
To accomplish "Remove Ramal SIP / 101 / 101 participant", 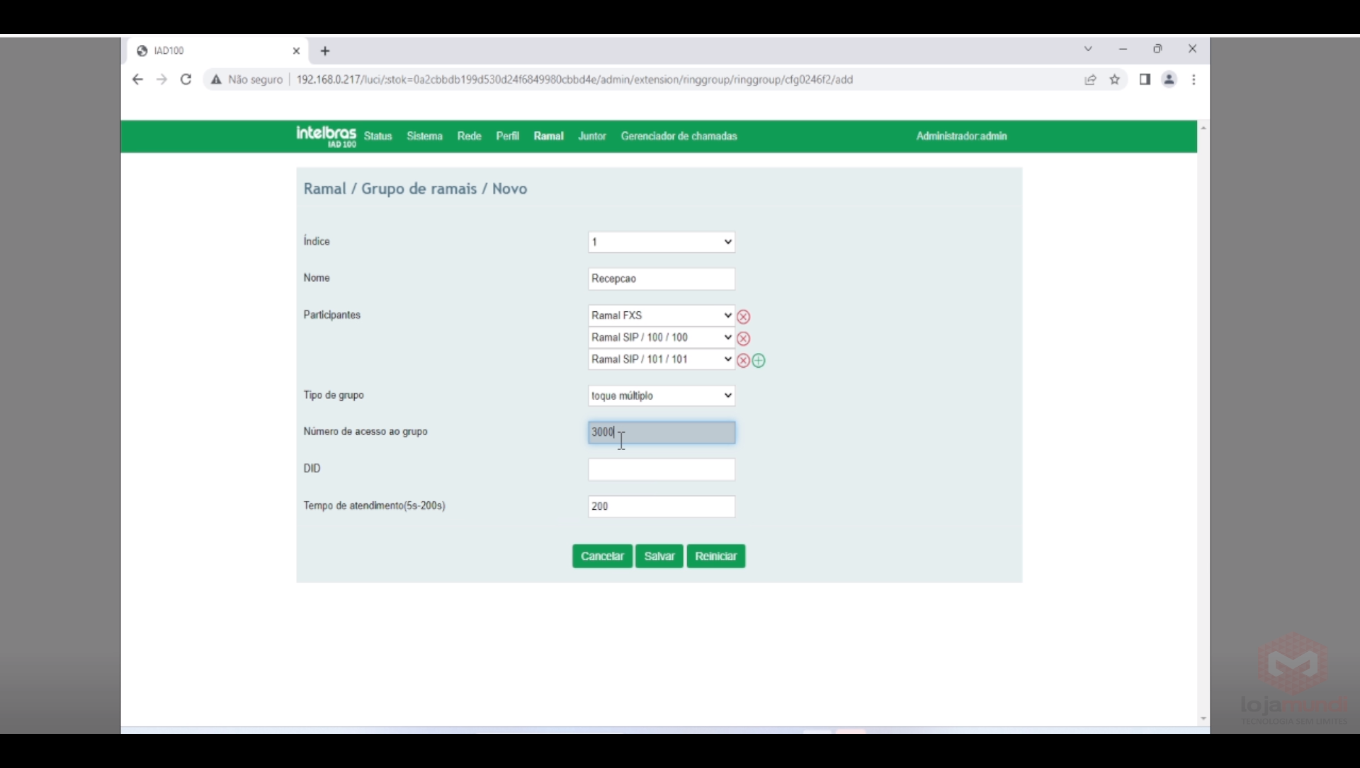I will click(743, 361).
